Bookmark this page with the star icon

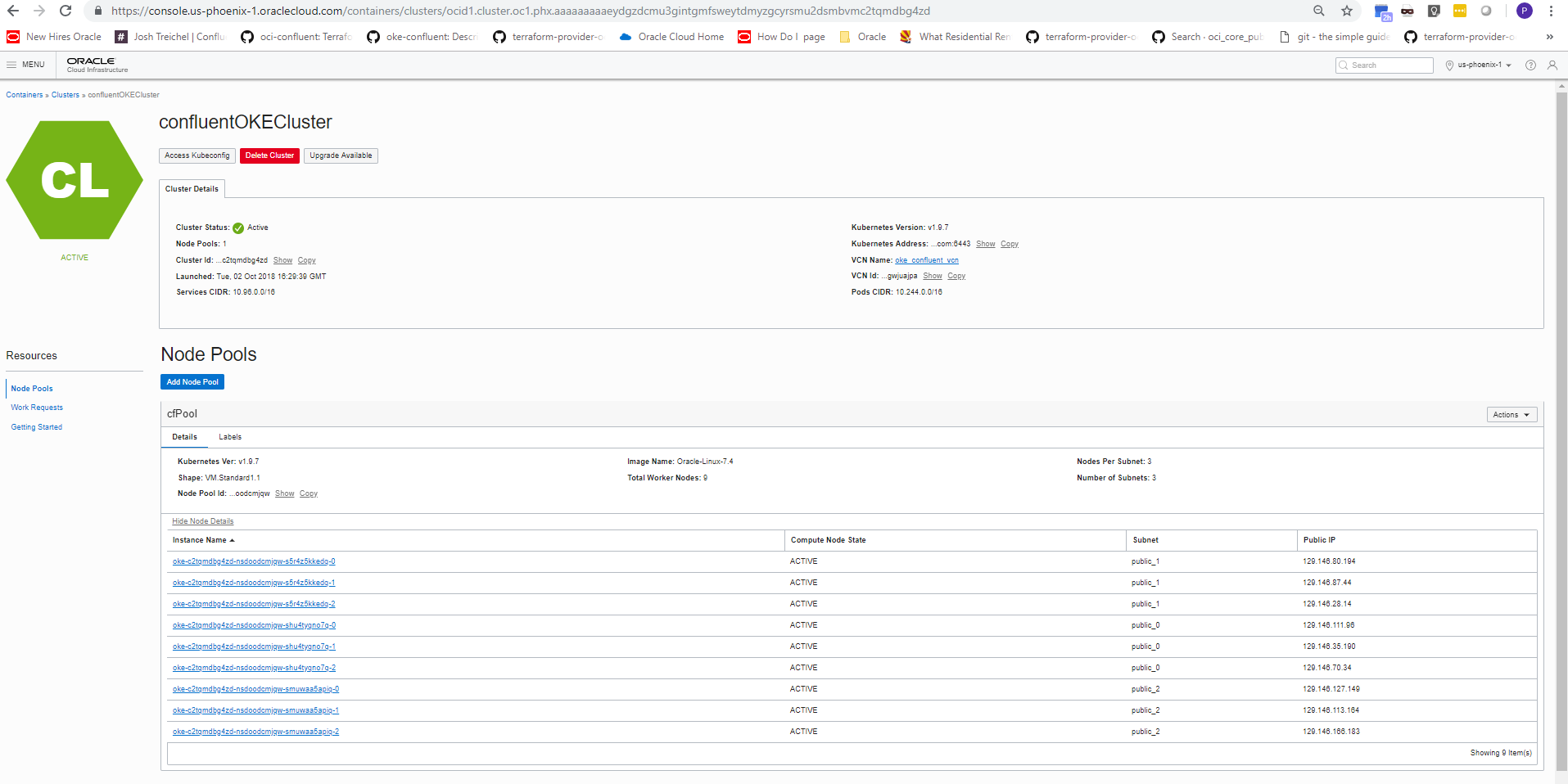[1347, 11]
